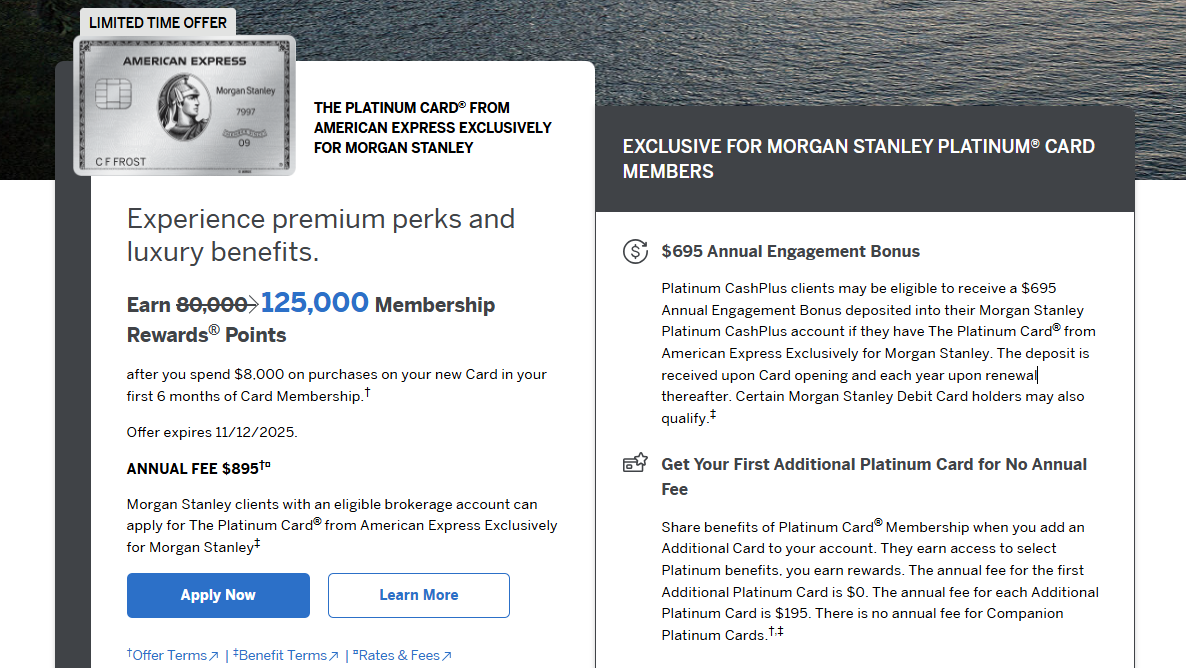Image resolution: width=1186 pixels, height=668 pixels.
Task: Open the Rates & Fees link
Action: (x=398, y=655)
